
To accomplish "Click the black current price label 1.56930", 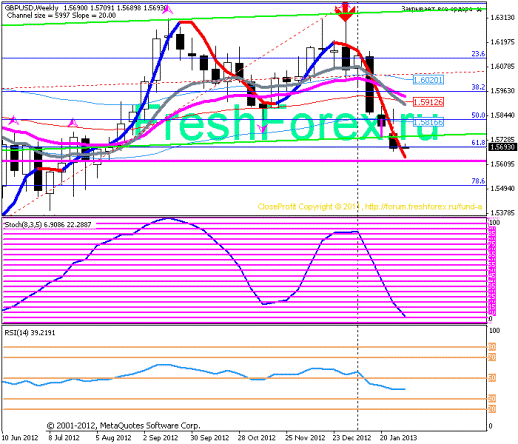I will (503, 147).
